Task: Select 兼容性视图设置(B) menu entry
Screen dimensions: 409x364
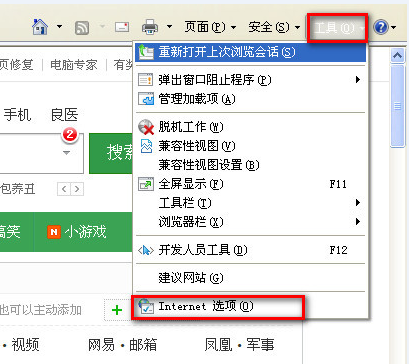Action: pos(251,165)
